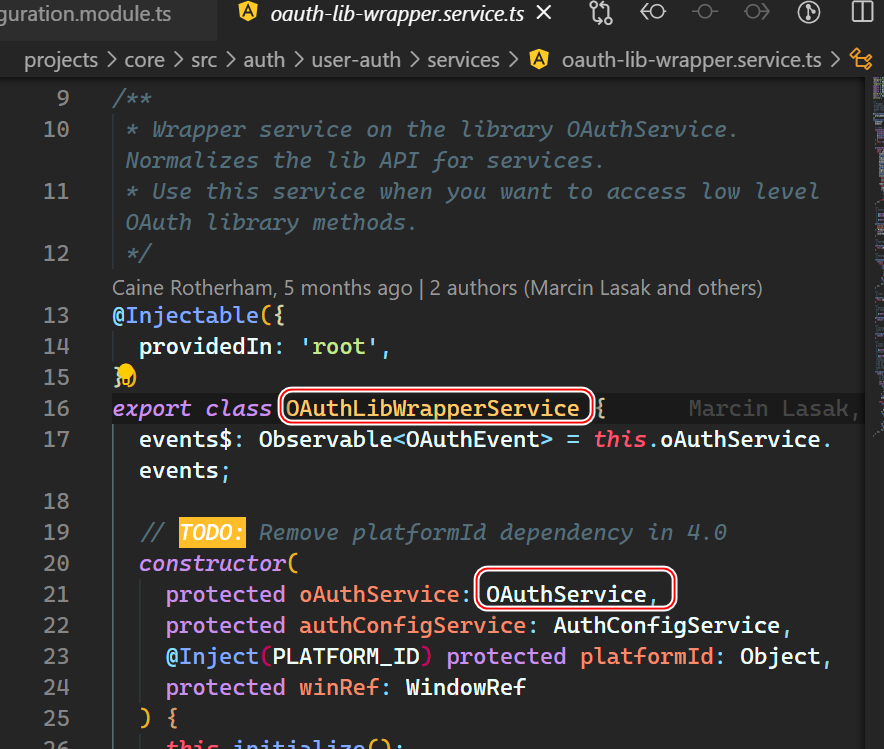Select the oauth-lib-wrapper.service.ts tab
The image size is (884, 749).
point(398,14)
